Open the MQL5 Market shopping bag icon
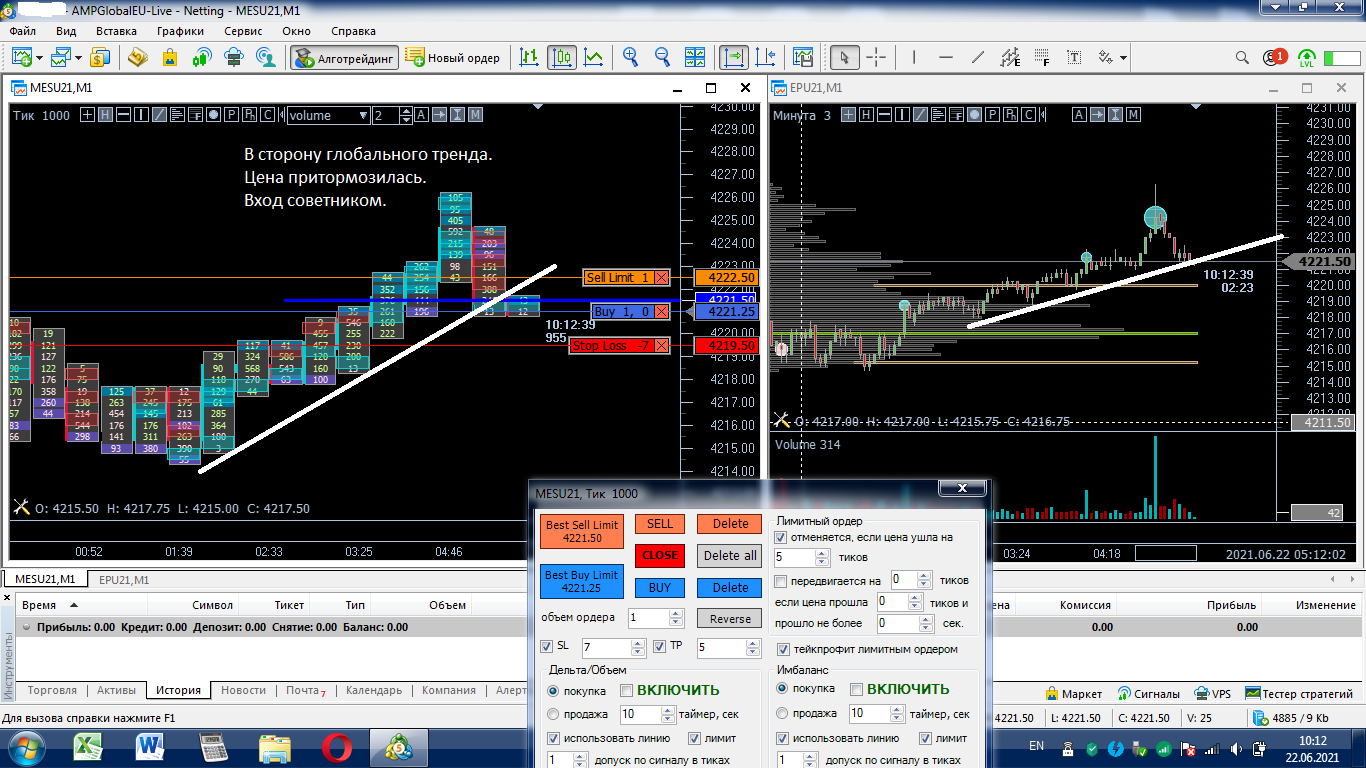The height and width of the screenshot is (768, 1366). (169, 57)
